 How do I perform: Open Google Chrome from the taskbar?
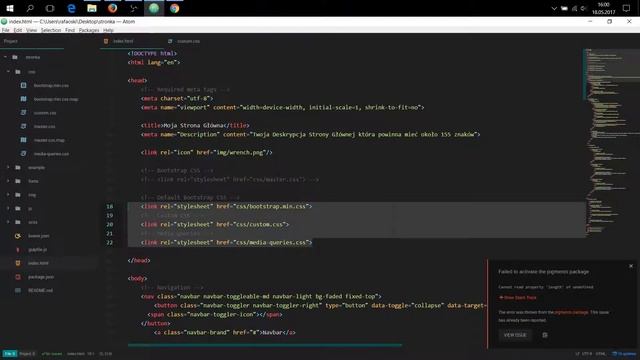[x=175, y=8]
